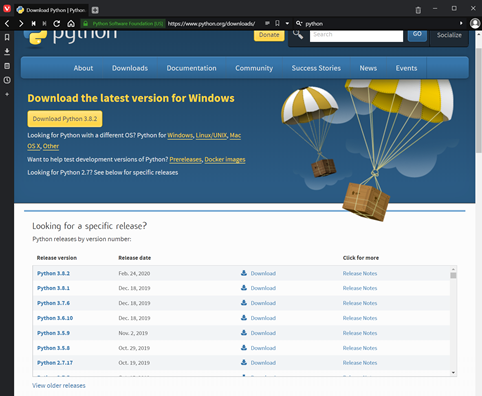Change search engine via magnifier icon
This screenshot has width=482, height=396.
pos(299,23)
